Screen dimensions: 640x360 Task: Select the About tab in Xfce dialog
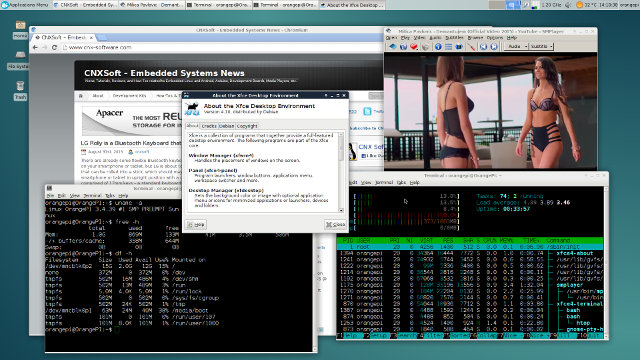[192, 126]
